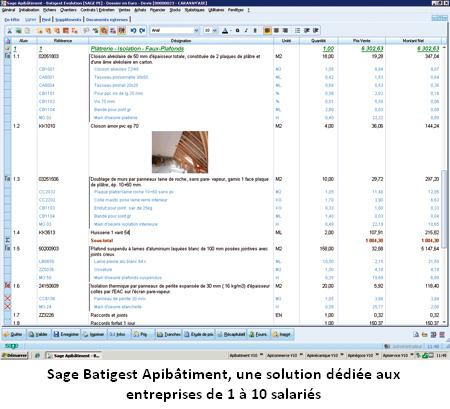Click the crossed ouvrage icon on row 1.6
Viewport: 450px width, 409px height.
(7, 286)
